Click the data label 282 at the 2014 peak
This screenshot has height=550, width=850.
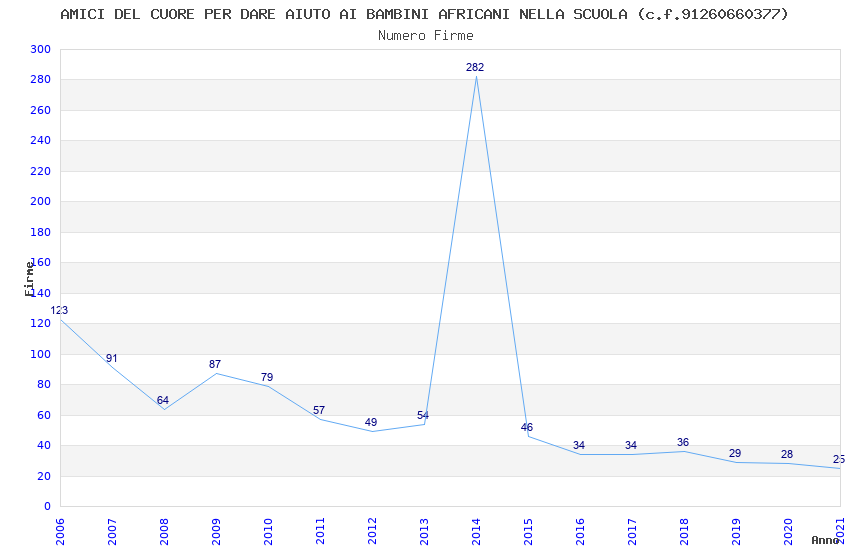click(x=475, y=67)
